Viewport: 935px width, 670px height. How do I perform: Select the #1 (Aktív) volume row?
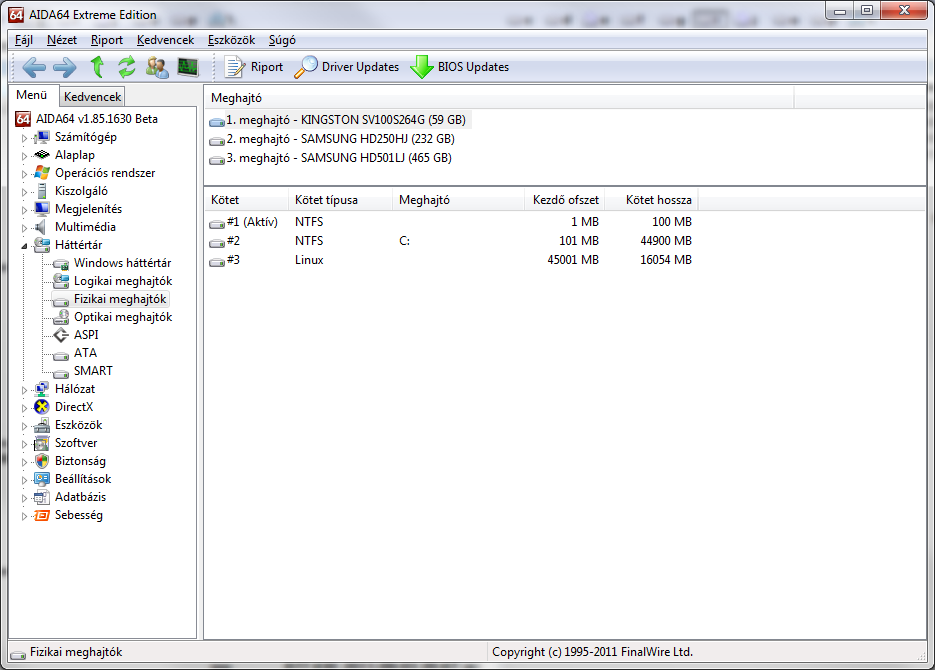pos(451,222)
